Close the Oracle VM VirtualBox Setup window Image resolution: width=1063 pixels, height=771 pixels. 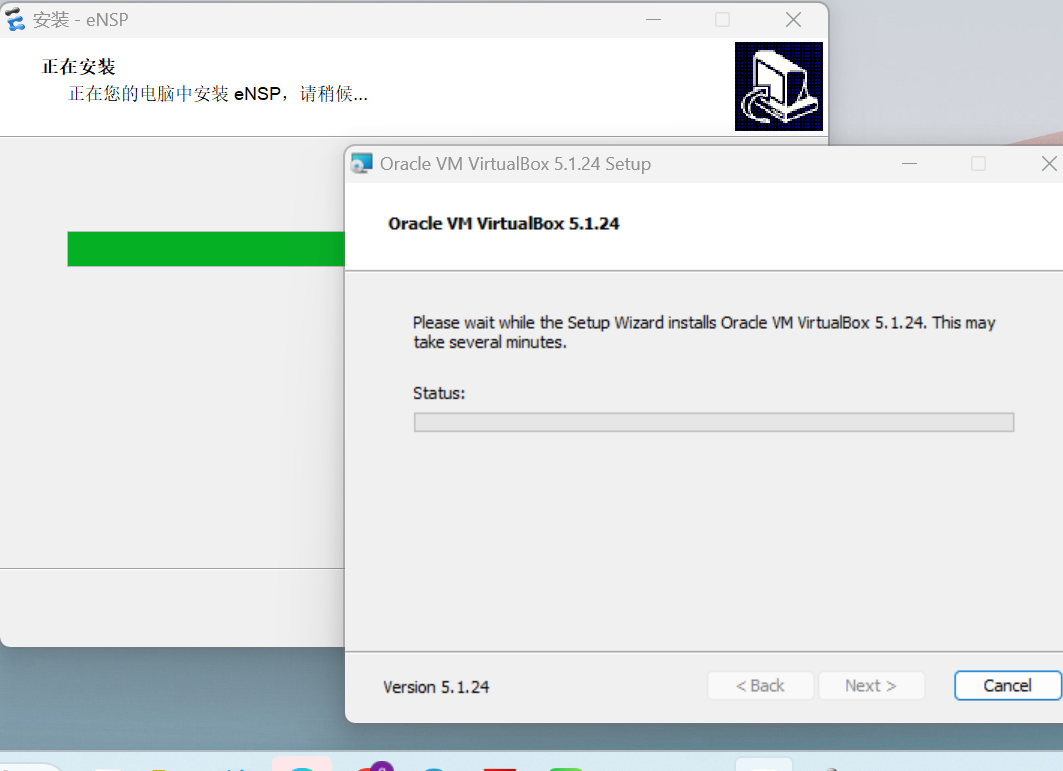click(x=1048, y=164)
